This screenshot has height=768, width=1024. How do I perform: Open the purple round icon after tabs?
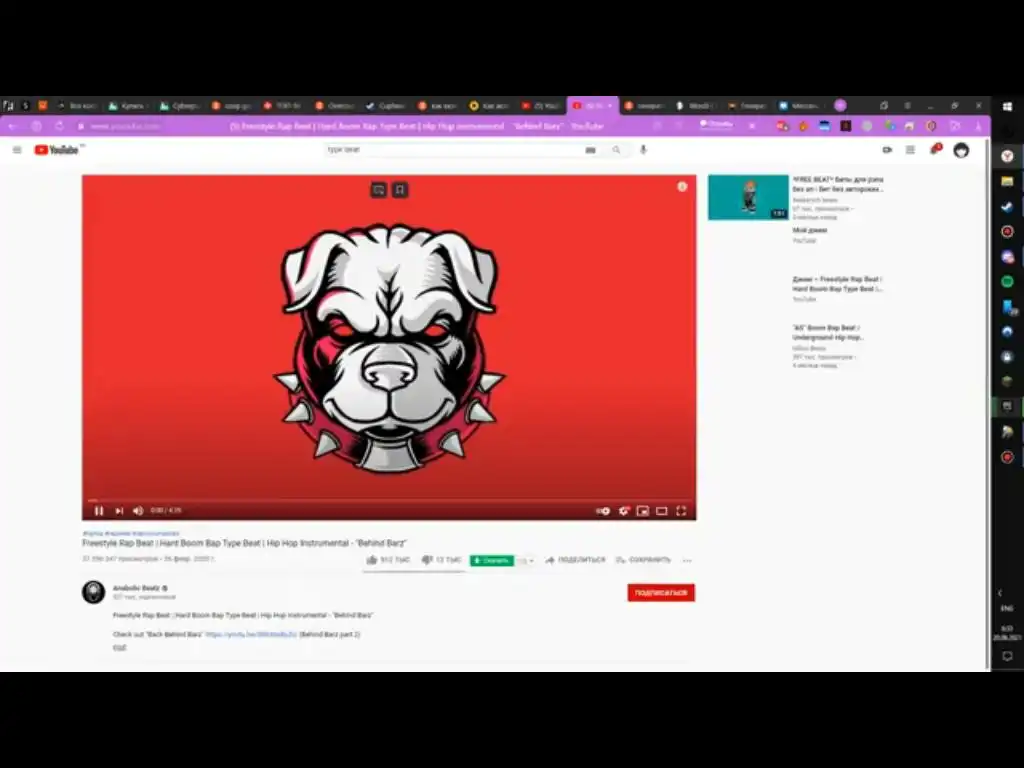point(840,105)
